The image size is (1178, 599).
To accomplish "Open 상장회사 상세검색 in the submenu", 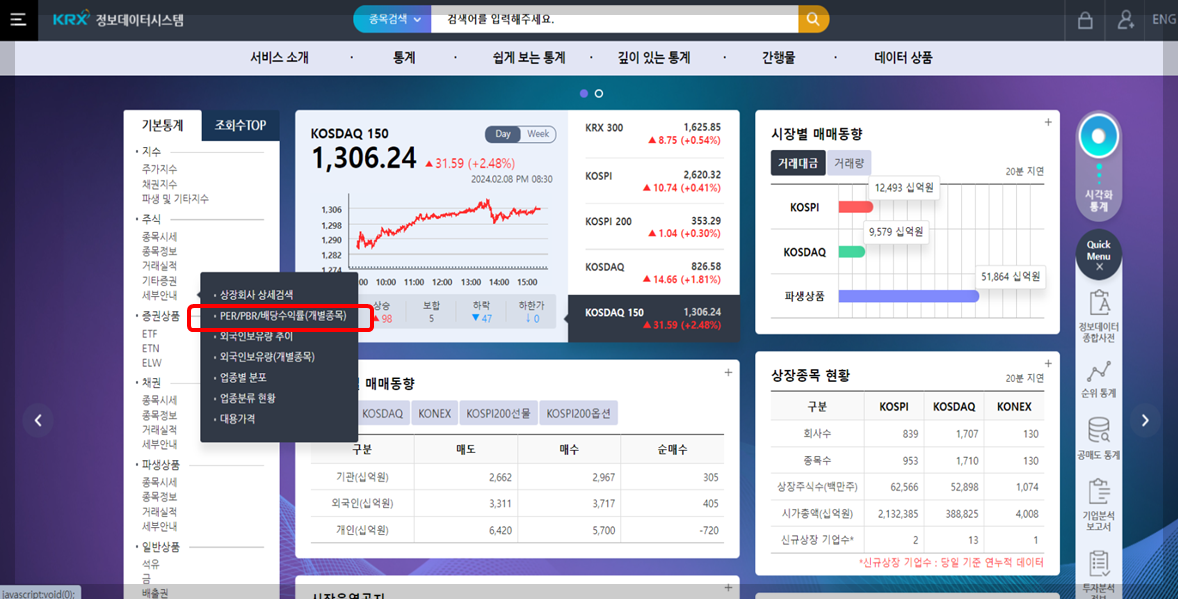I will (x=256, y=295).
